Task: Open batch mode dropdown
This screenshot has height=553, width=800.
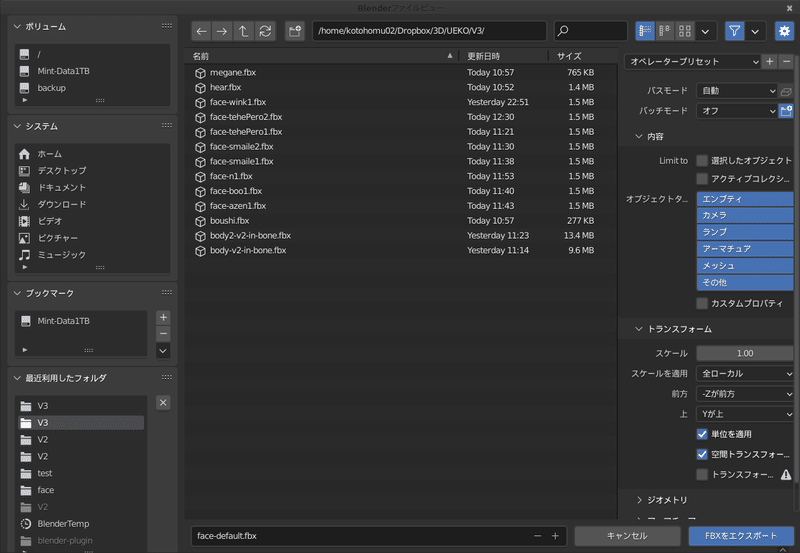Action: (737, 111)
